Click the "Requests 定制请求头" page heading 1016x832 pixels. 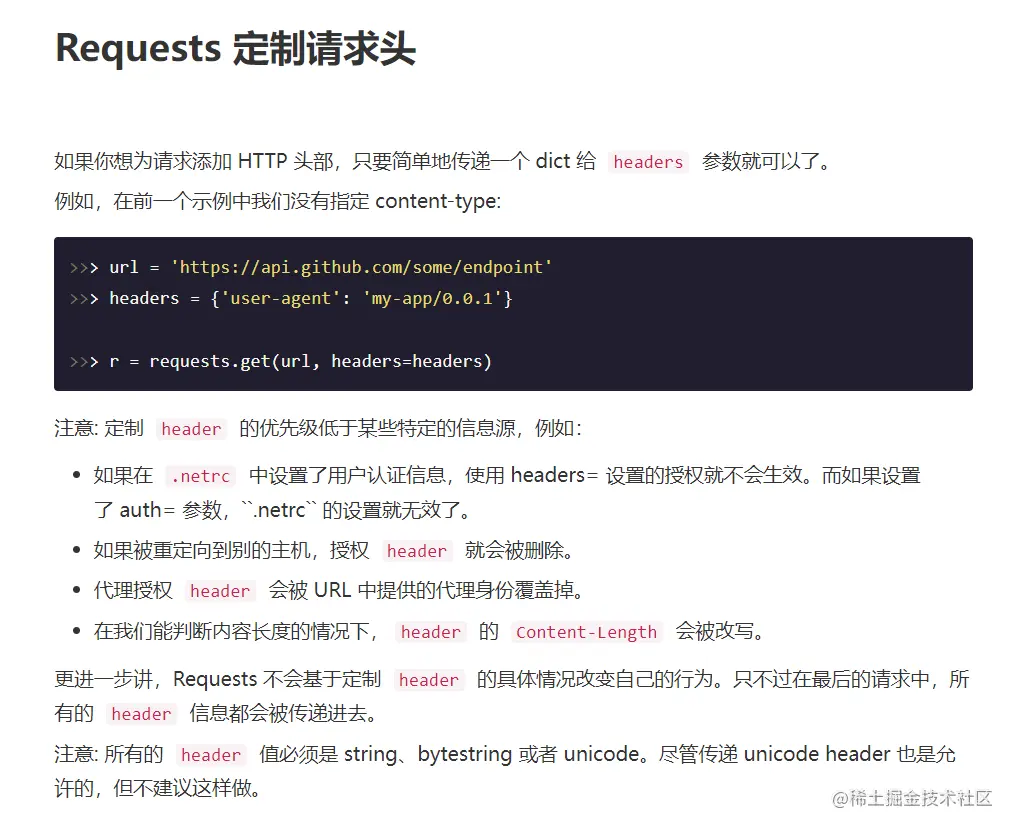point(235,48)
